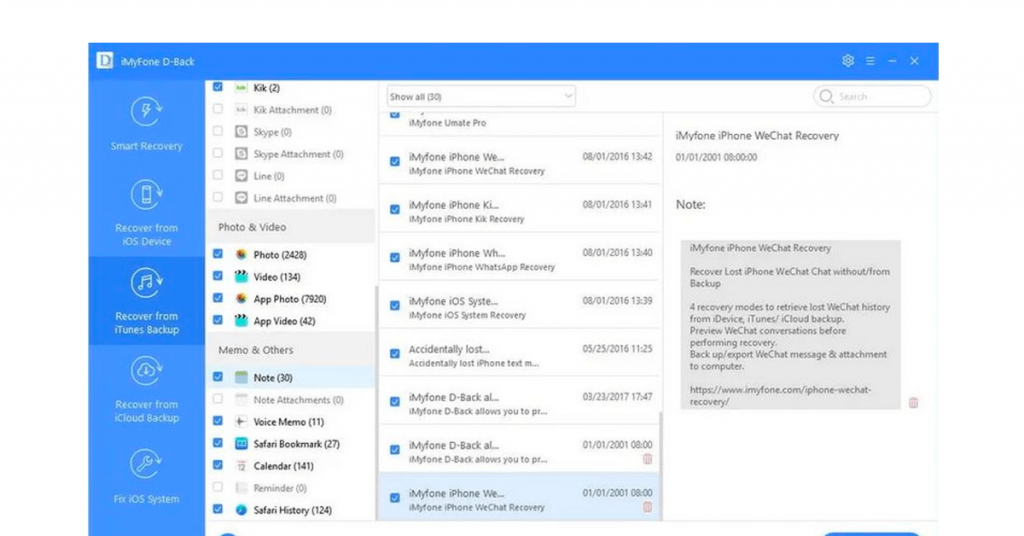Click the Photo category icon
This screenshot has width=1024, height=536.
[x=241, y=254]
